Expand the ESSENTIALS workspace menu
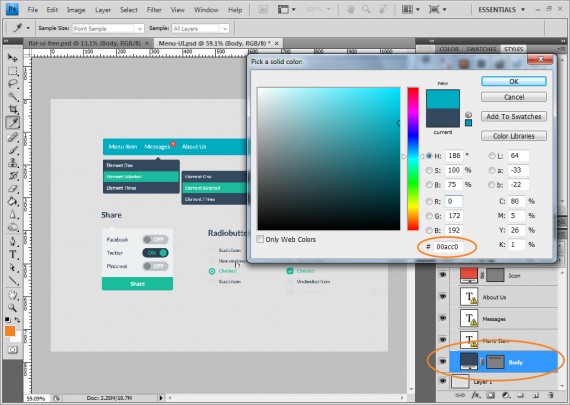Viewport: 570px width, 405px height. [501, 9]
